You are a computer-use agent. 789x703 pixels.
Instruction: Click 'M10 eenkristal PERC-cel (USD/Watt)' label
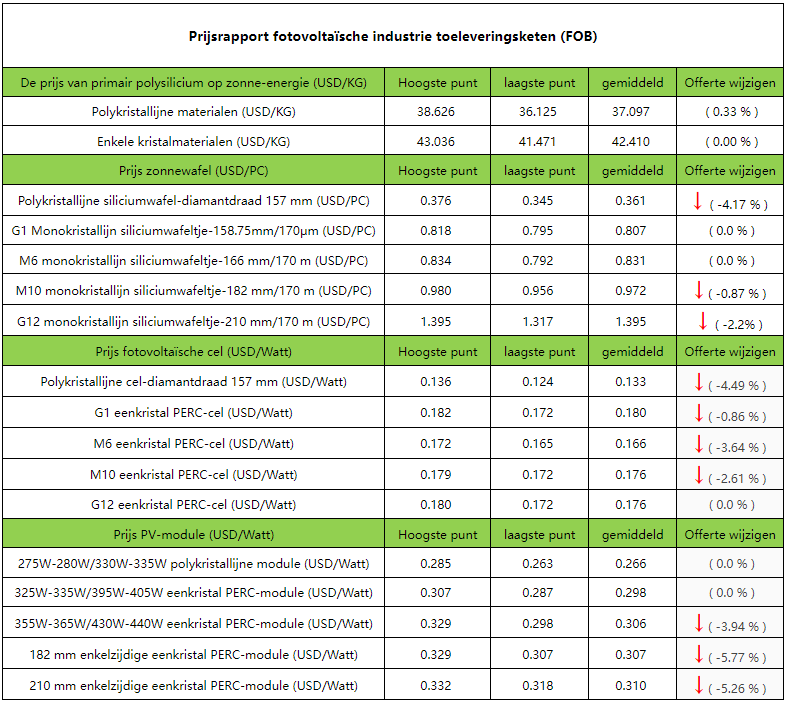tap(194, 475)
